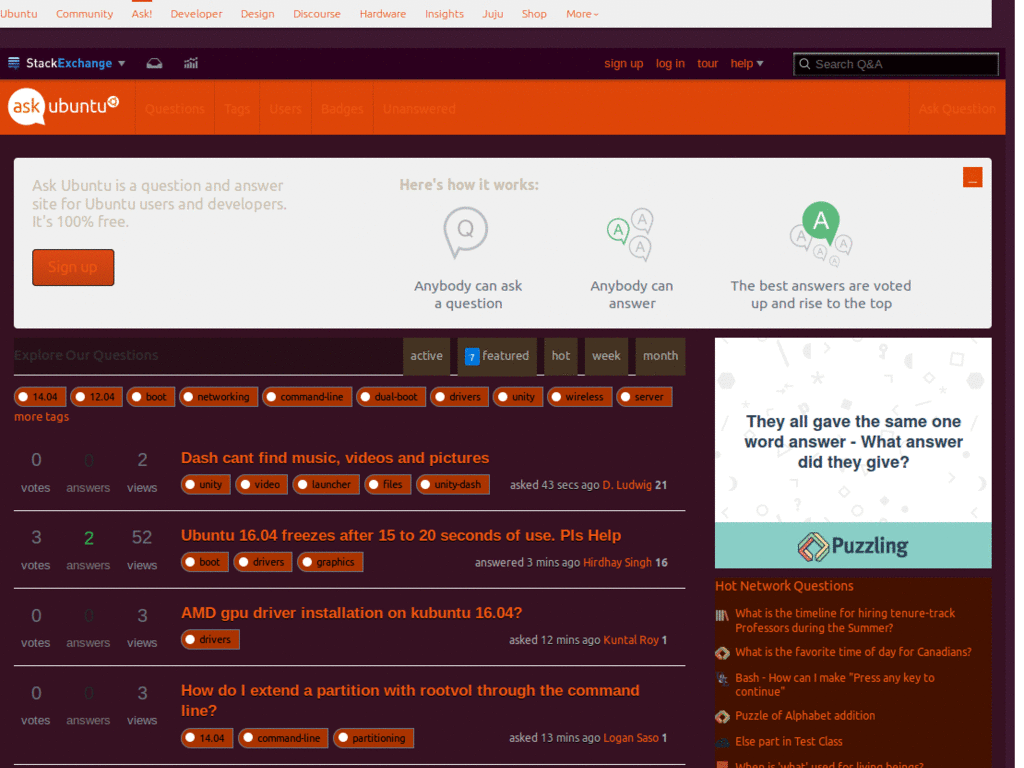1024x768 pixels.
Task: Click the launcher tag on Dash question
Action: [326, 485]
